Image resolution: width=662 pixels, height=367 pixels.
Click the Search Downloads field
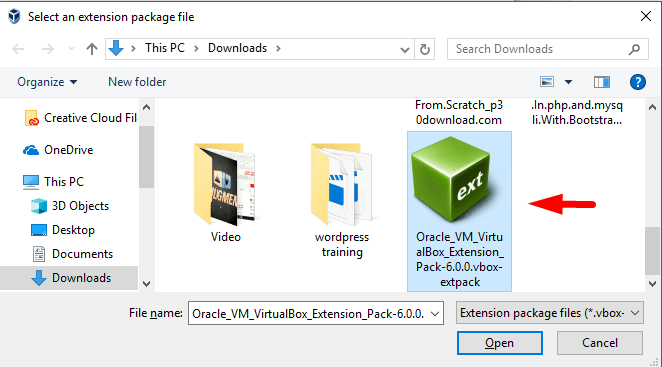547,49
